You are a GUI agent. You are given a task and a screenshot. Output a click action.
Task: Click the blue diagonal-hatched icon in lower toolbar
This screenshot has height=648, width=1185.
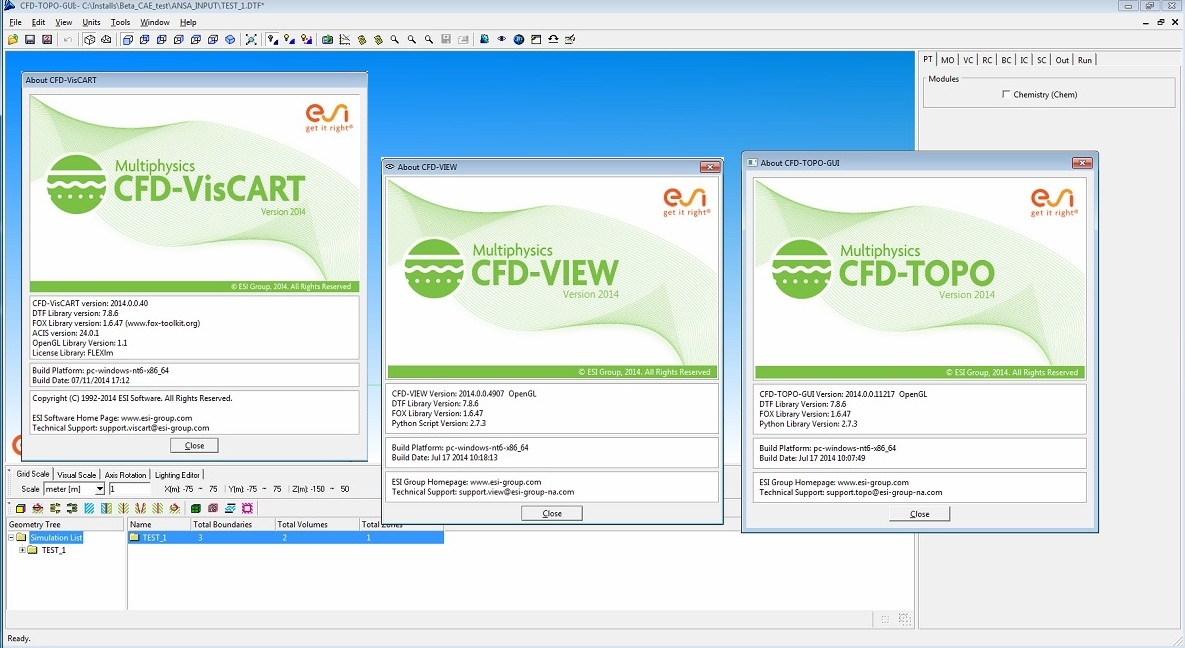(89, 508)
